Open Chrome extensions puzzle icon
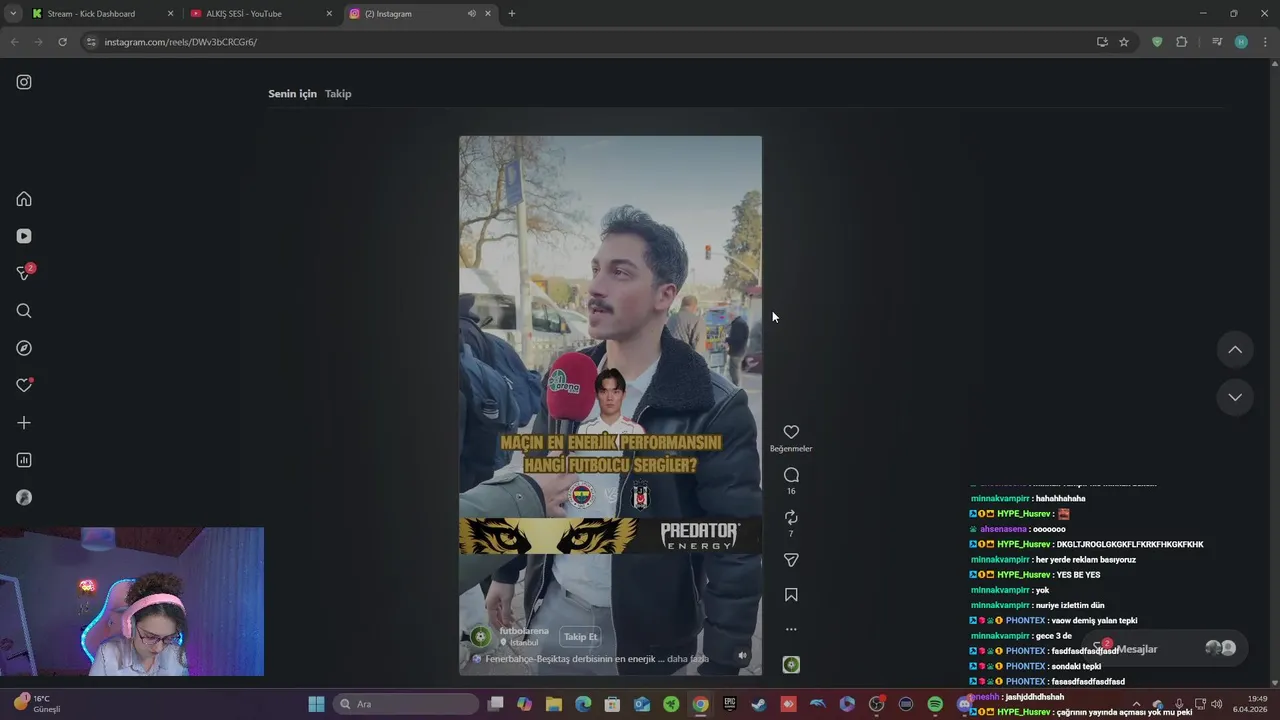1280x720 pixels. [1181, 42]
